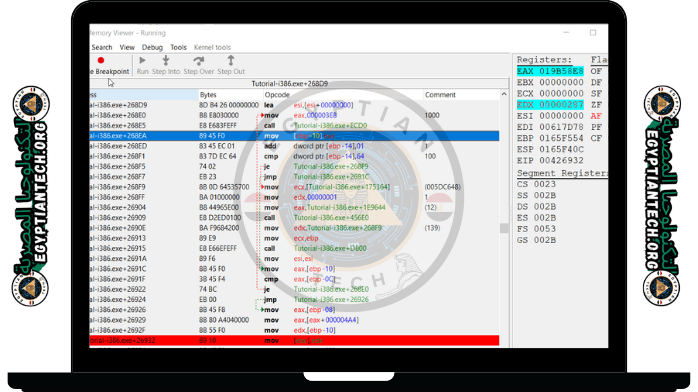
Task: Click the CS 0023 segment register
Action: tap(536, 184)
